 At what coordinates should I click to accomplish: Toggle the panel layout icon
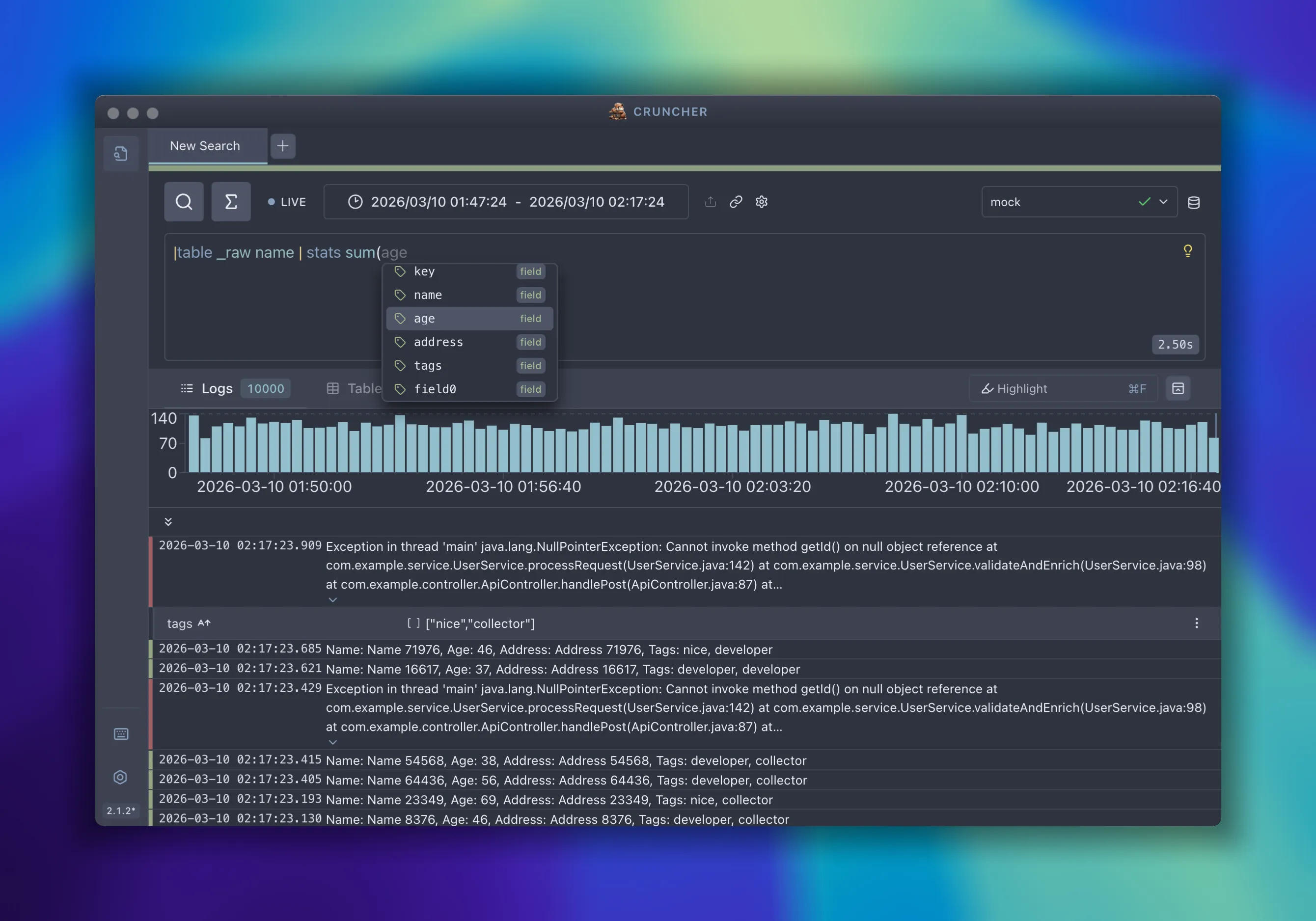tap(1179, 388)
